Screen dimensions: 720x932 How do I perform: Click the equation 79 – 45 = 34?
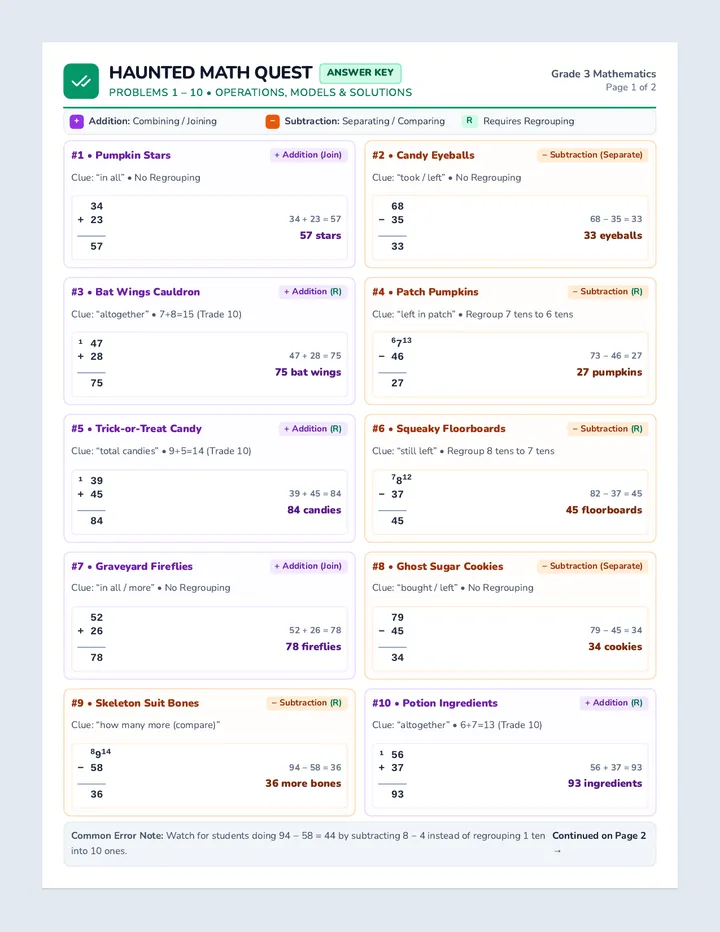coord(616,631)
